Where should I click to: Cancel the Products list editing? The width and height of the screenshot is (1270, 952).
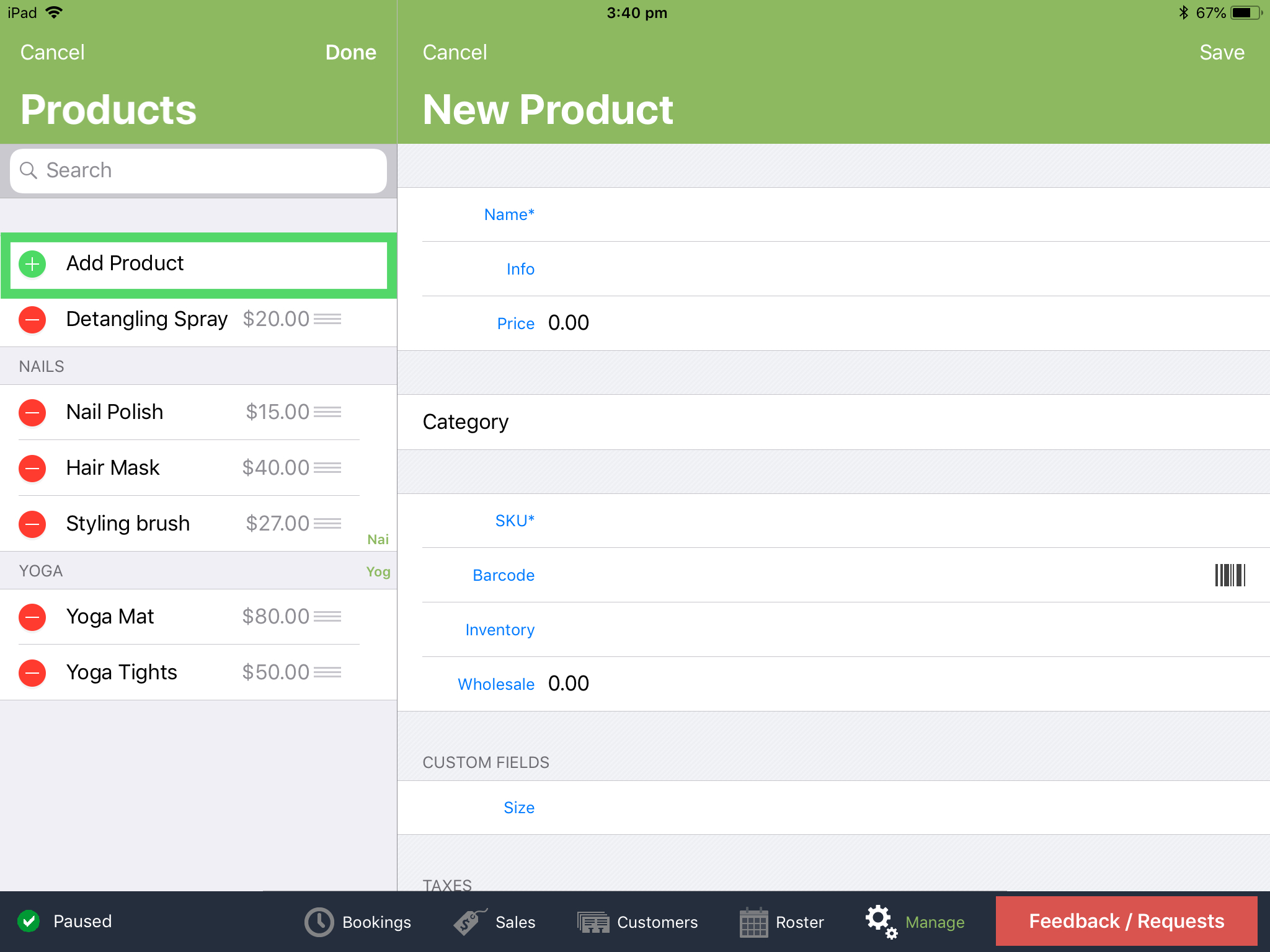tap(53, 52)
